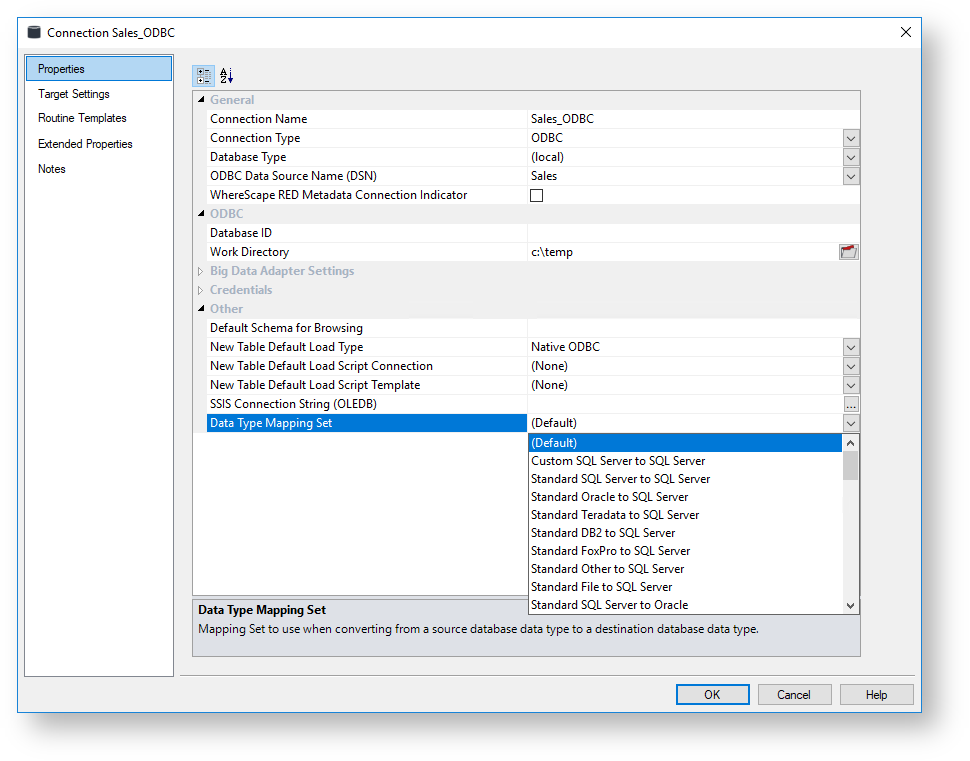Open the Target Settings page
The image size is (970, 761).
pos(74,94)
